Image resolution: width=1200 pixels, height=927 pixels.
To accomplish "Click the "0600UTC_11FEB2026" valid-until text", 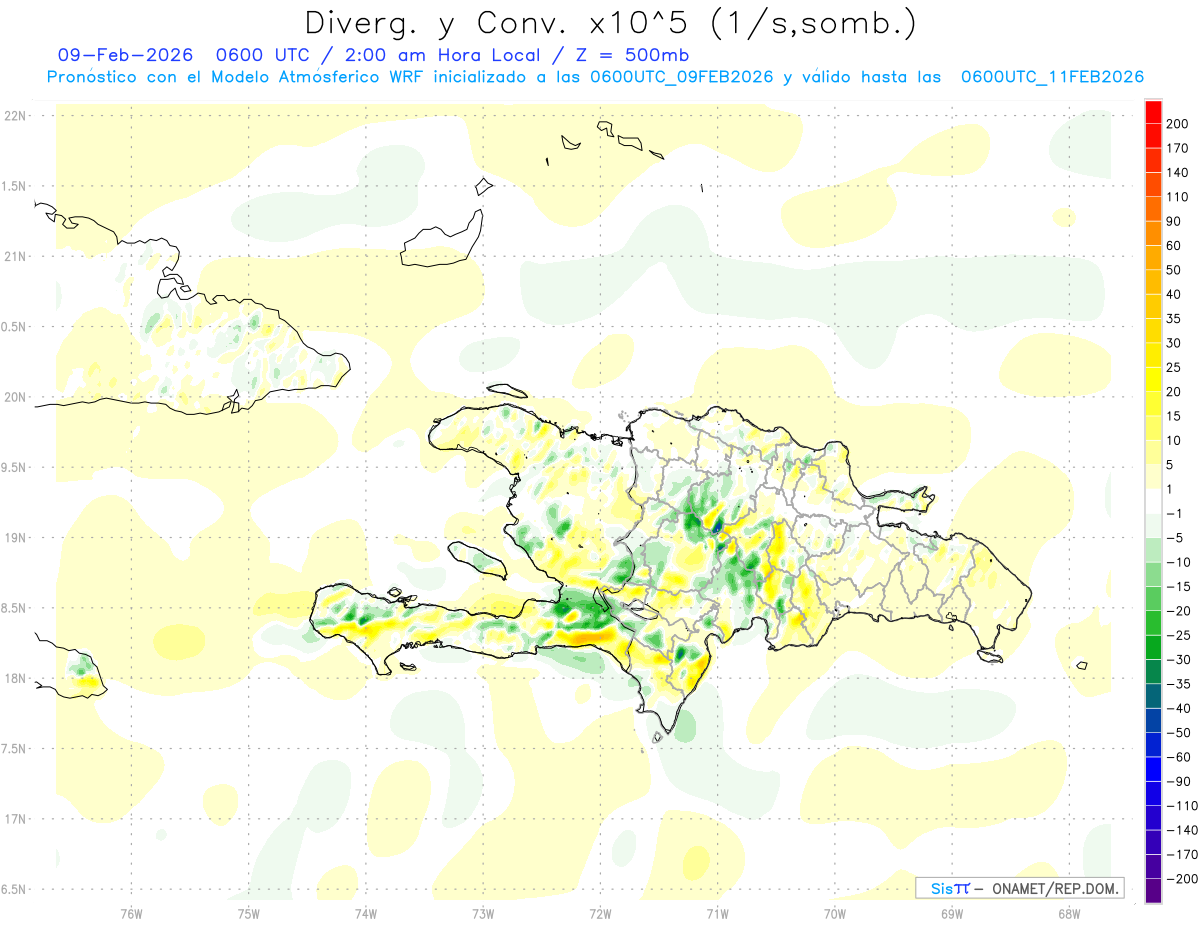I will [1052, 77].
